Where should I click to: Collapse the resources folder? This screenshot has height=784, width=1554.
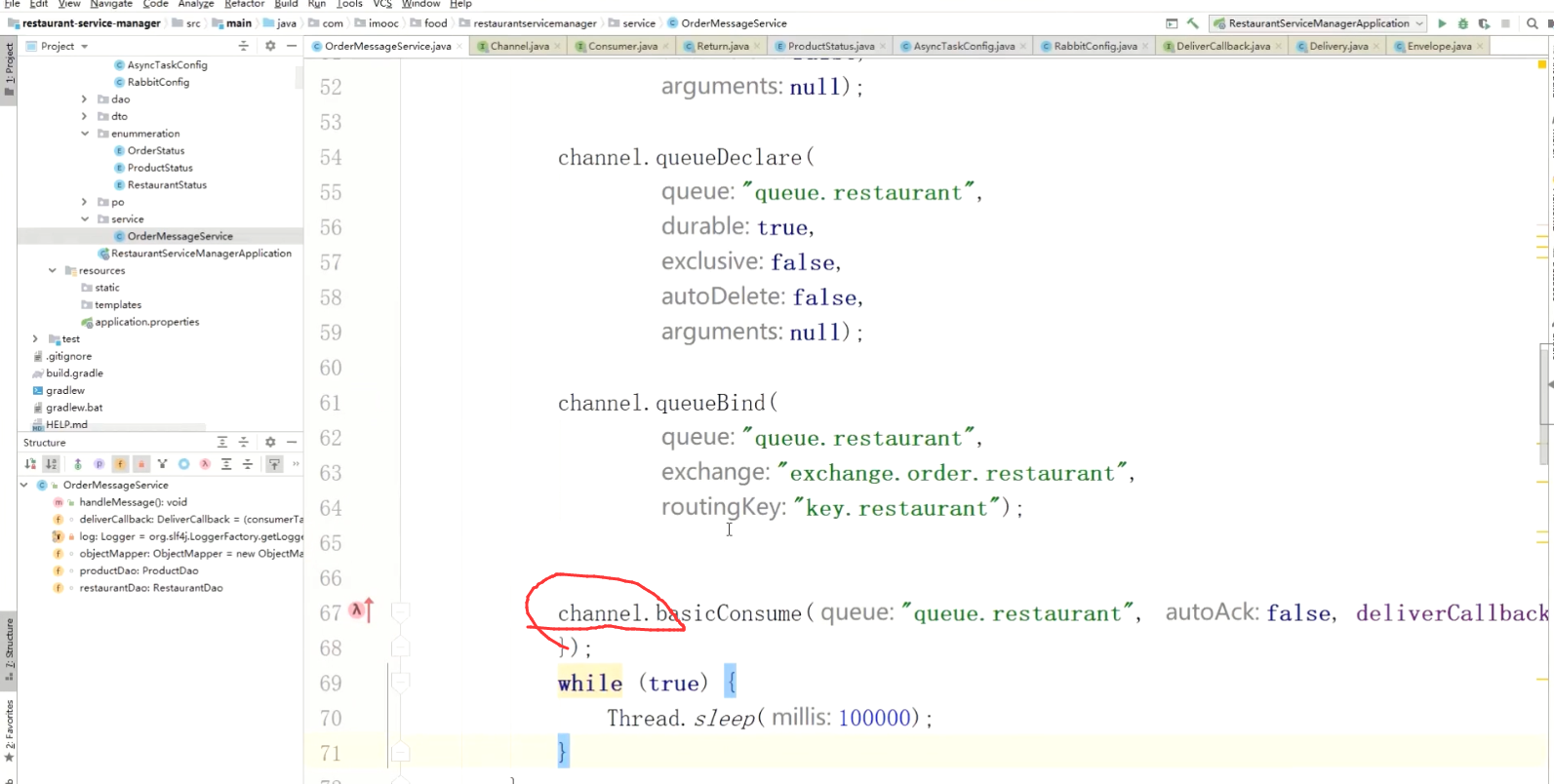click(x=52, y=270)
